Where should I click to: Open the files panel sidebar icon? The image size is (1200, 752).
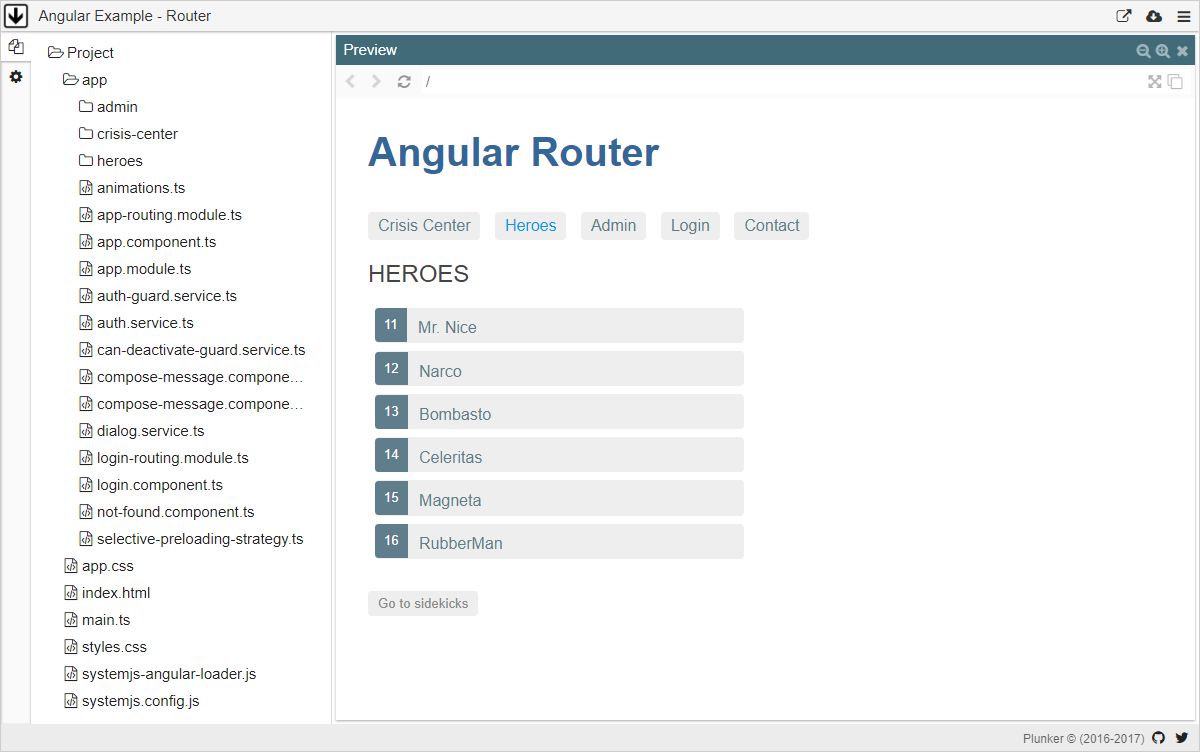(x=16, y=47)
